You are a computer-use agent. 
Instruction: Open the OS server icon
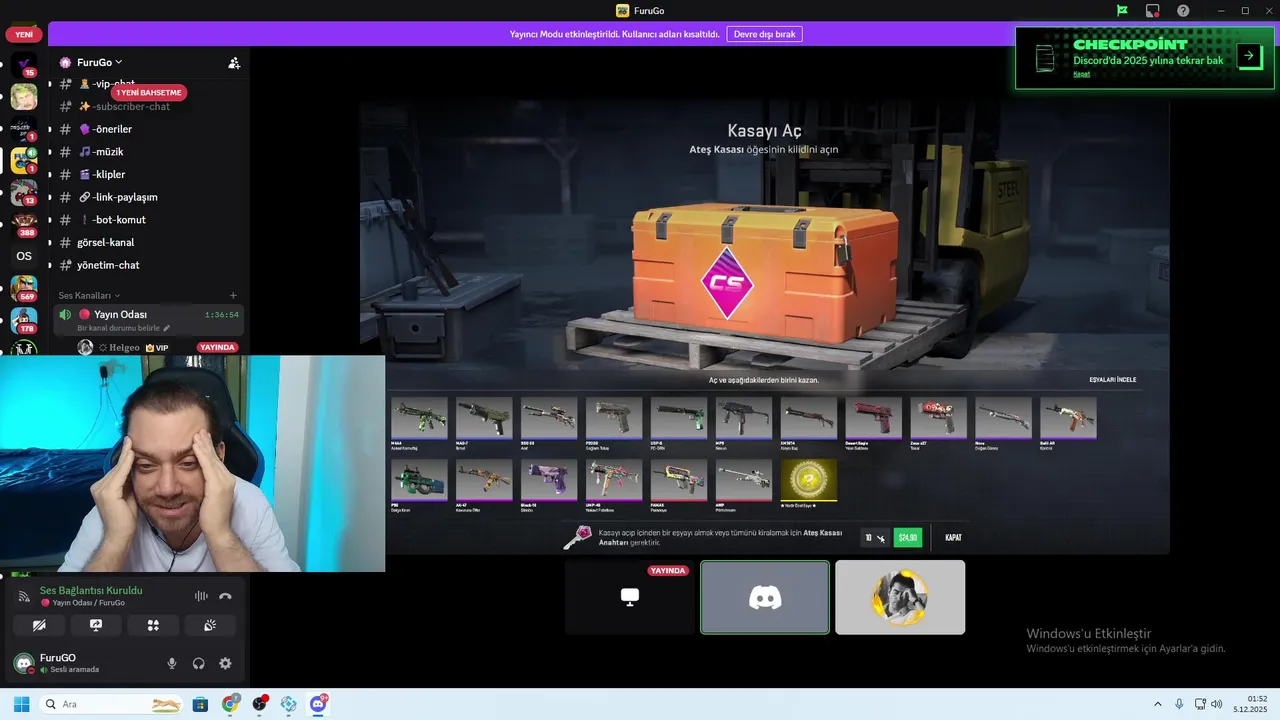coord(24,256)
